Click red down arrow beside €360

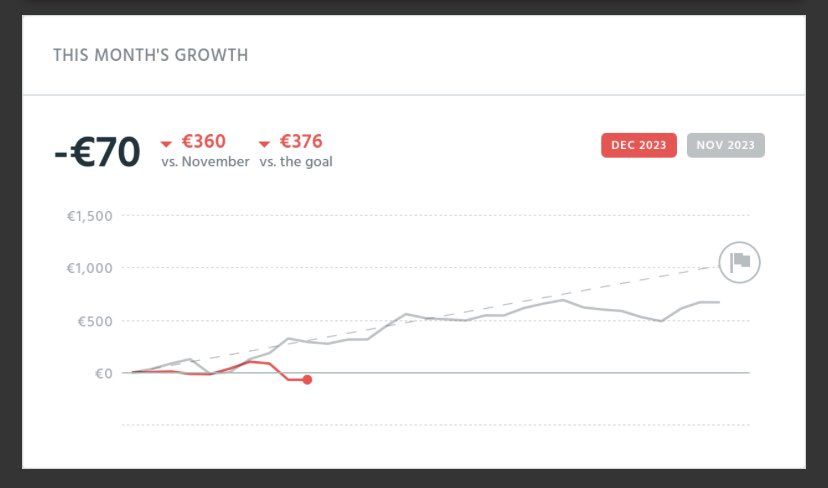pos(167,144)
